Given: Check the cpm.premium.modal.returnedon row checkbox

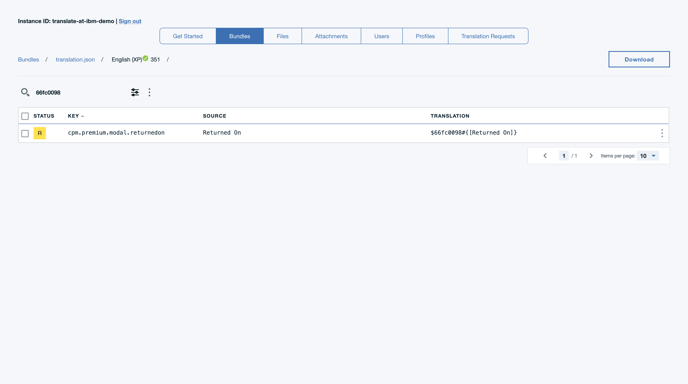Looking at the screenshot, I should 25,133.
